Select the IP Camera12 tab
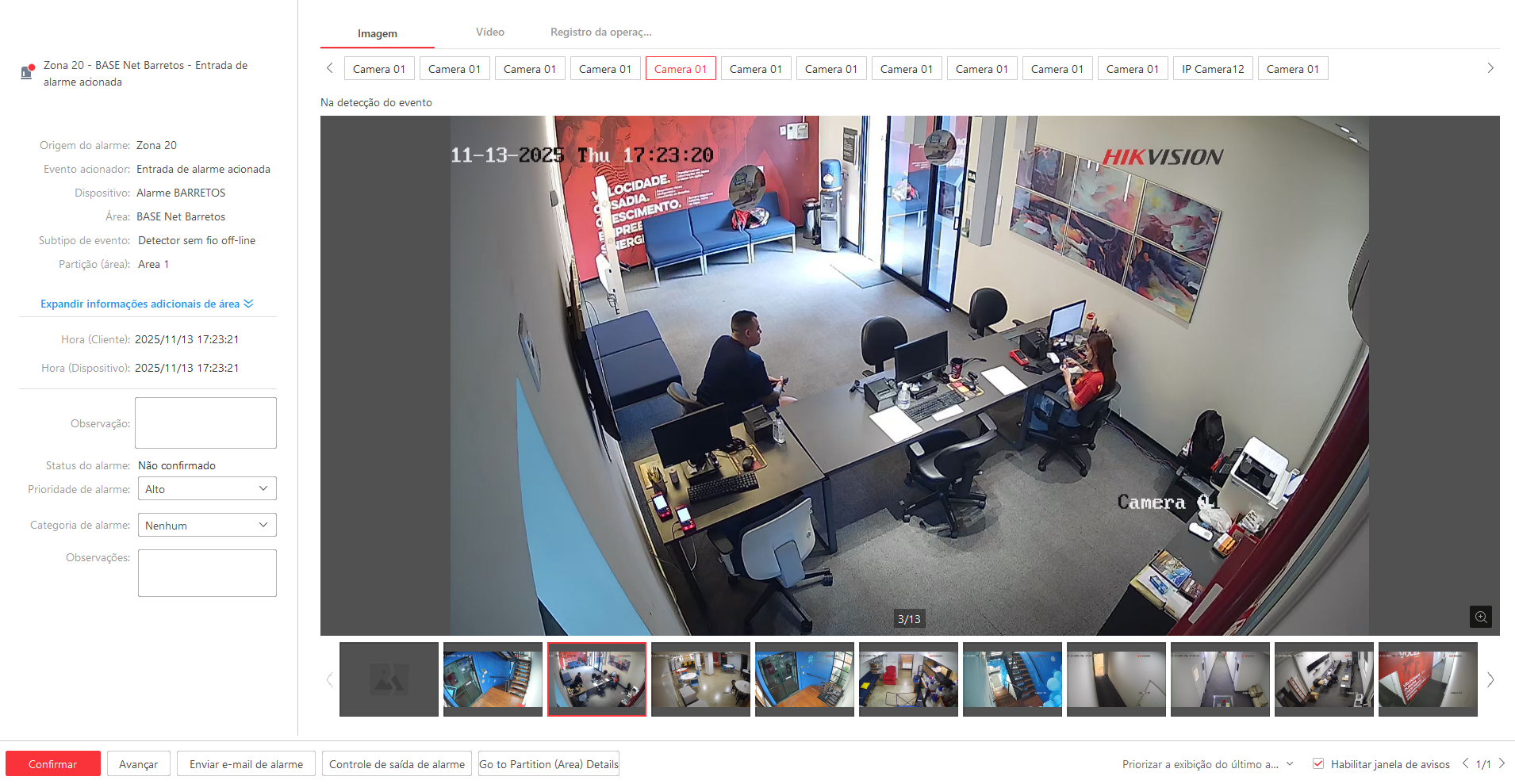The width and height of the screenshot is (1515, 784). 1212,69
